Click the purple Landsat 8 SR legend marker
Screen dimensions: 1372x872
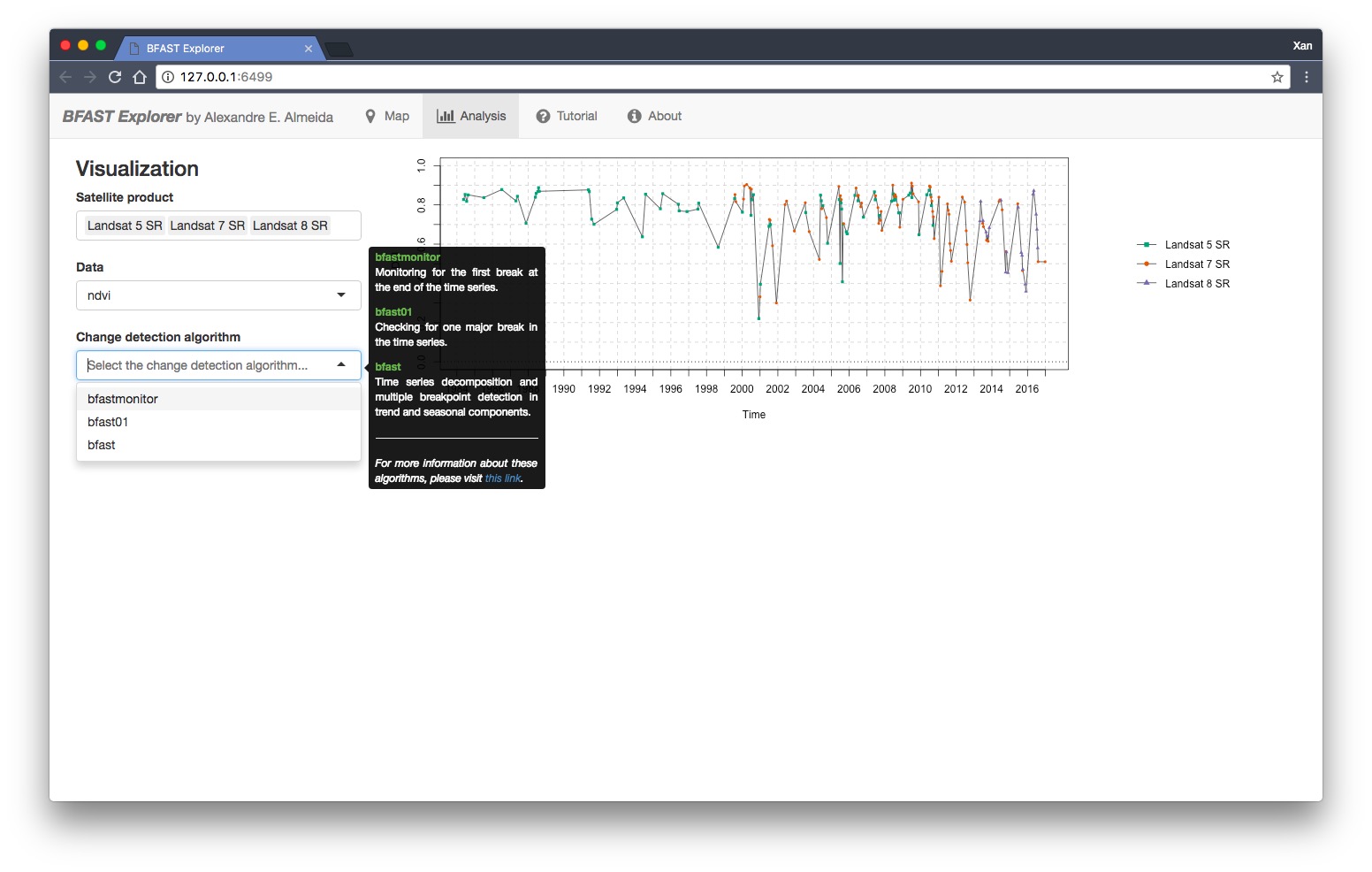[1147, 283]
